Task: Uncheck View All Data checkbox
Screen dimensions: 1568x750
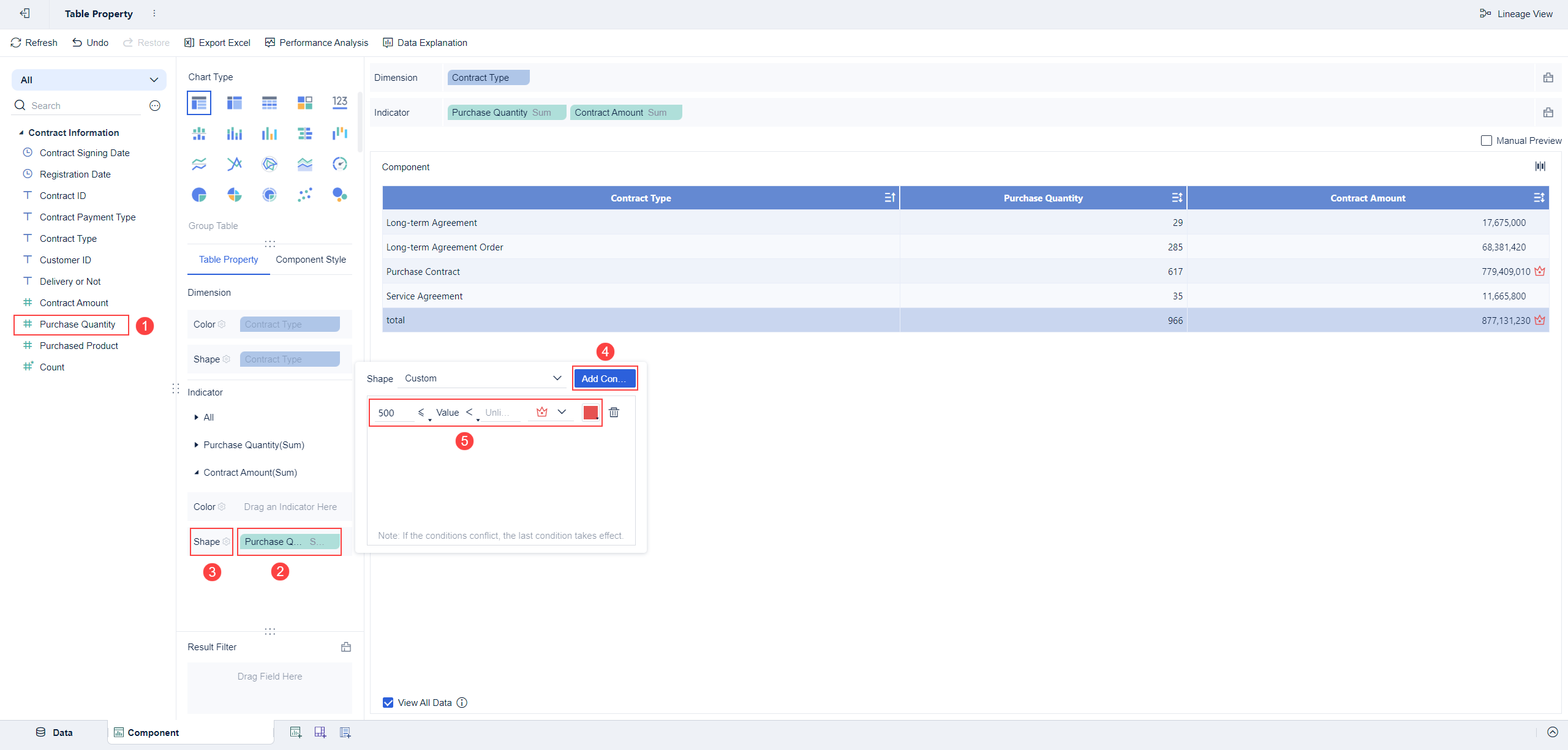Action: [x=388, y=702]
